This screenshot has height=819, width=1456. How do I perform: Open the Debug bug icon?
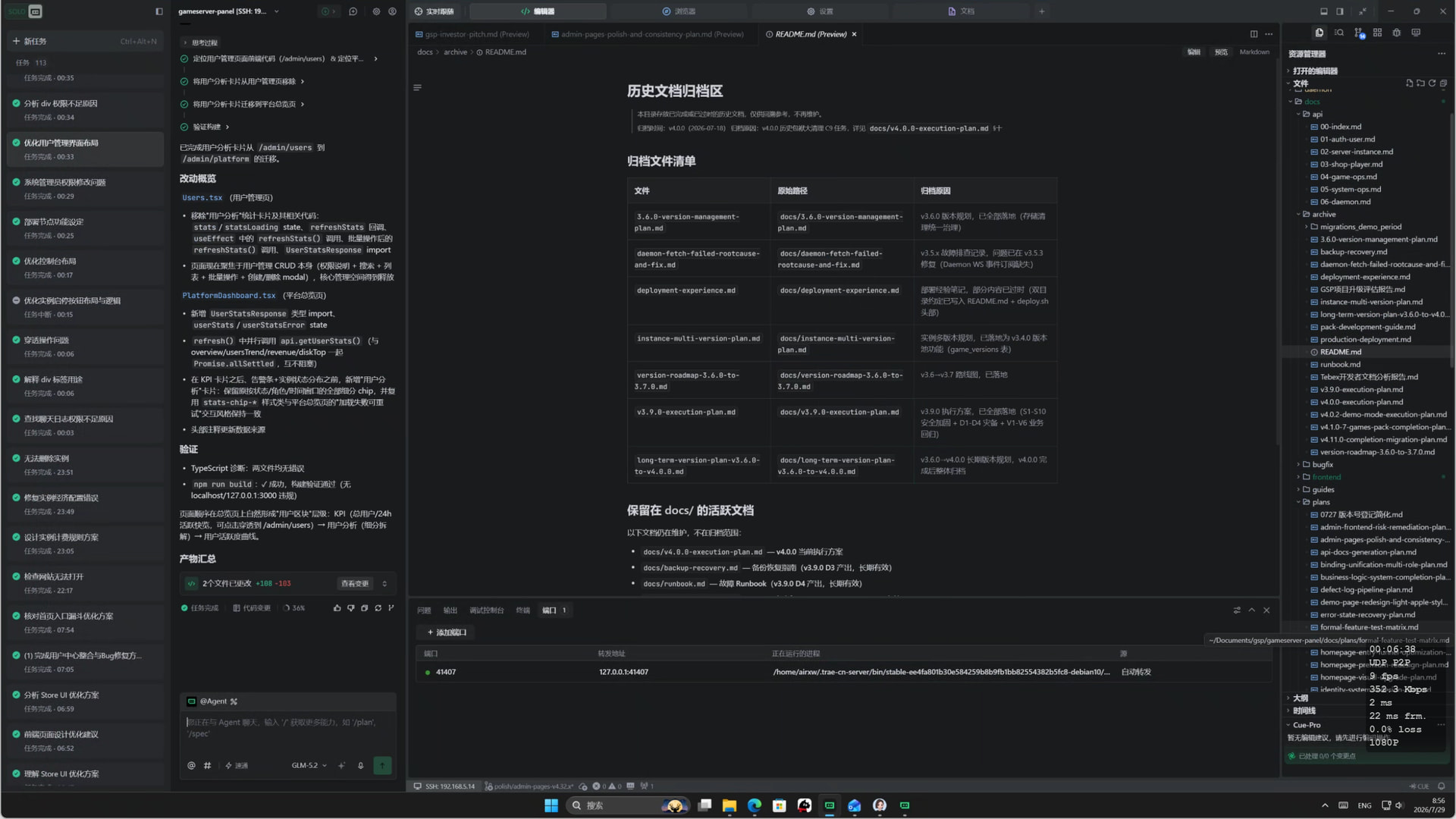[1397, 33]
